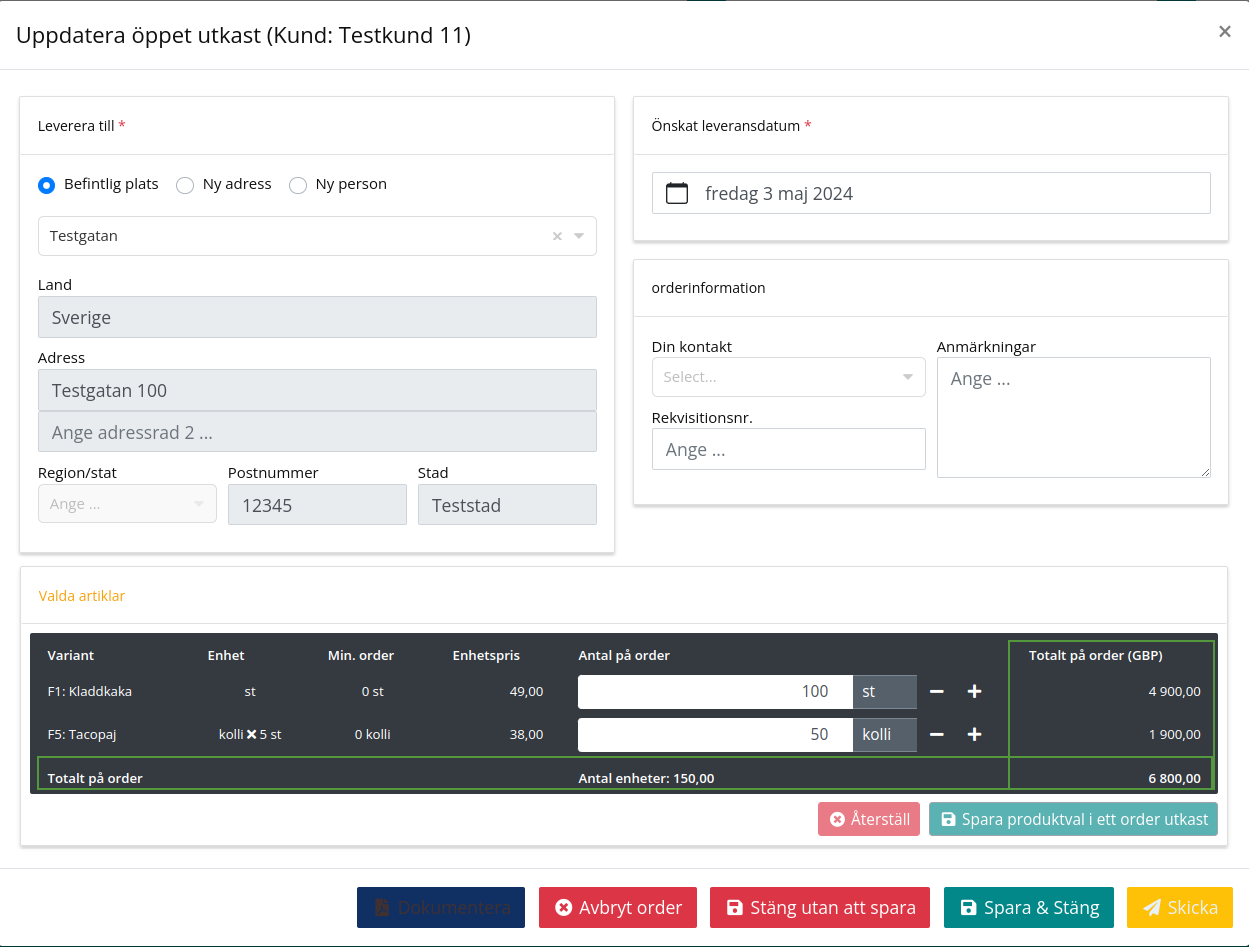
Task: Click the clear (×) icon in Testgatan field
Action: [557, 236]
